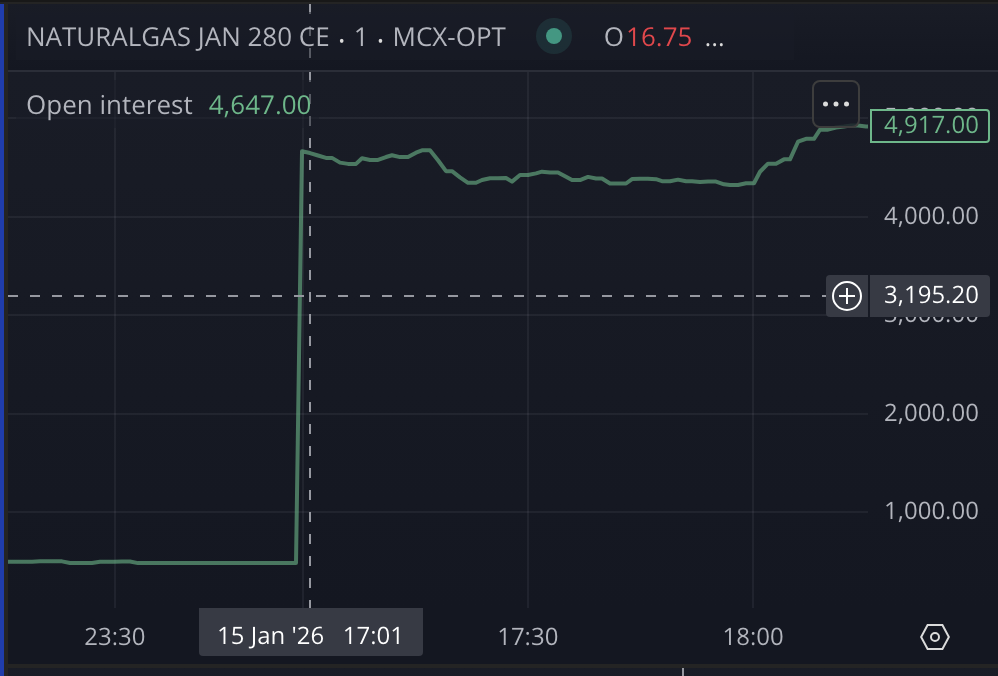The width and height of the screenshot is (998, 676).
Task: Click the green market status dot
Action: click(x=553, y=38)
